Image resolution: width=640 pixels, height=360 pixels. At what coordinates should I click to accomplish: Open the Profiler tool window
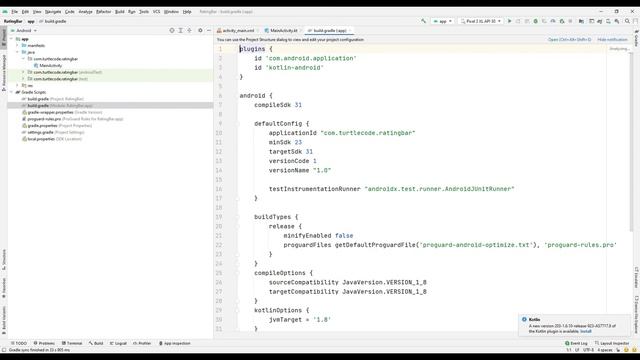tap(142, 343)
